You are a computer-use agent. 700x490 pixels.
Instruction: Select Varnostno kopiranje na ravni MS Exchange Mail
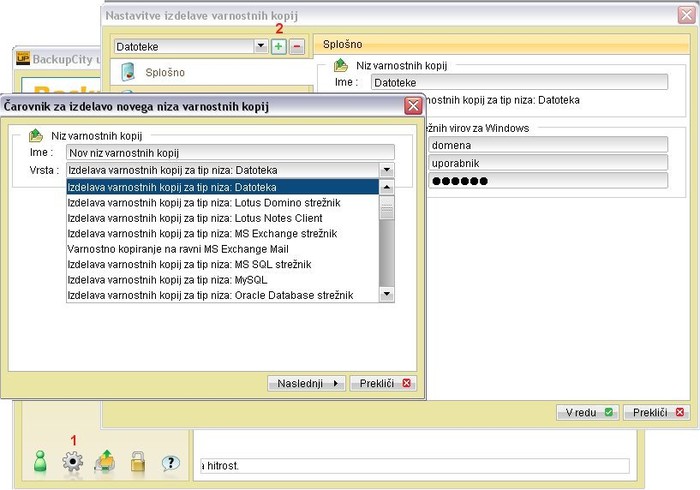(222, 249)
